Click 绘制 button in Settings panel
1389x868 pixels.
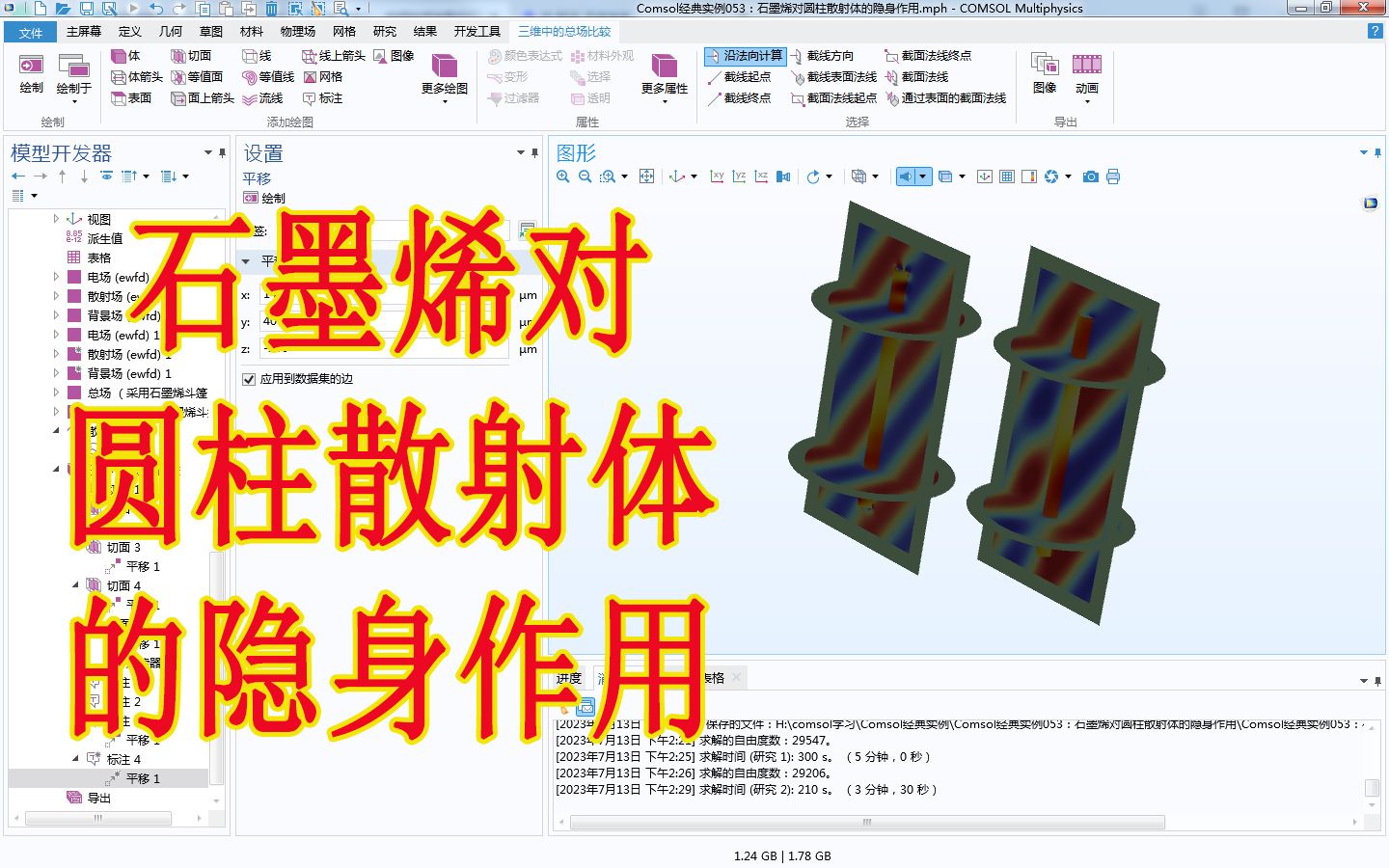(x=264, y=198)
